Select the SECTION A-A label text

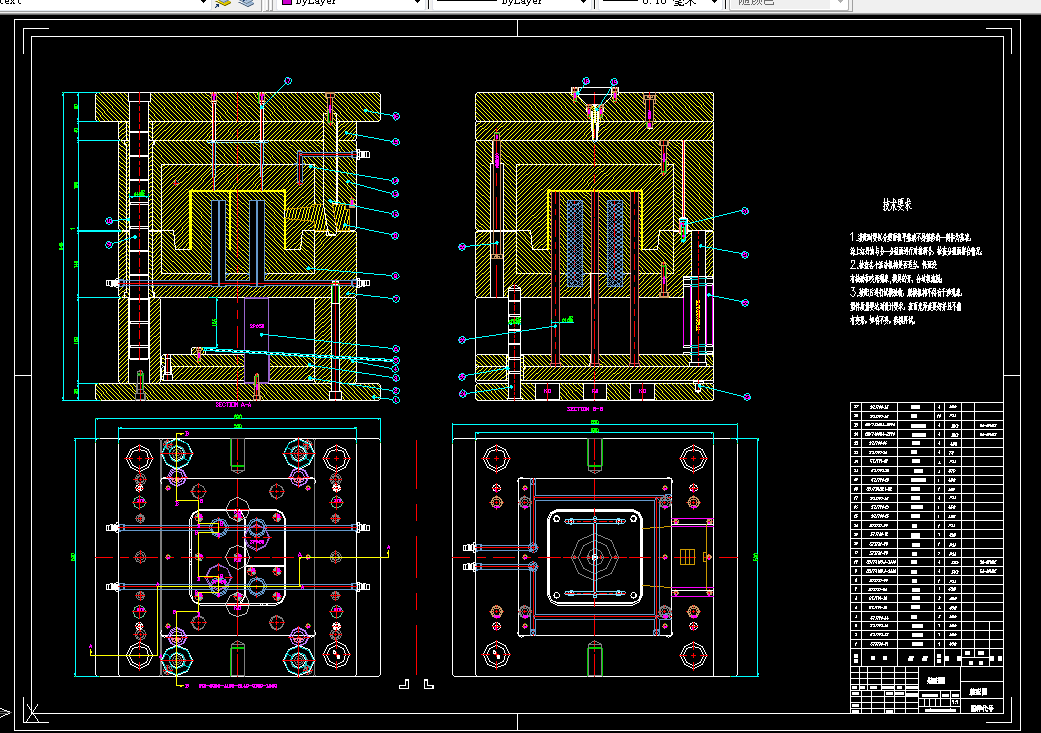233,404
